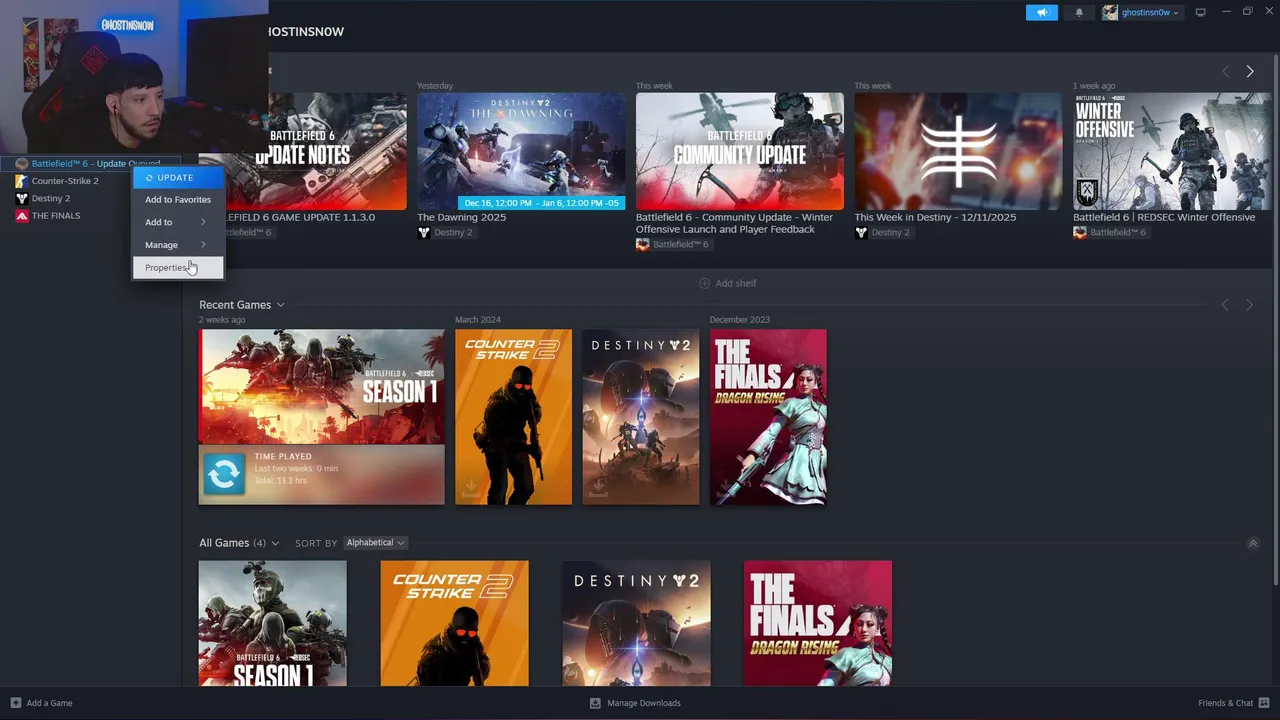
Task: Open the Alphabetical sort dropdown
Action: point(375,543)
